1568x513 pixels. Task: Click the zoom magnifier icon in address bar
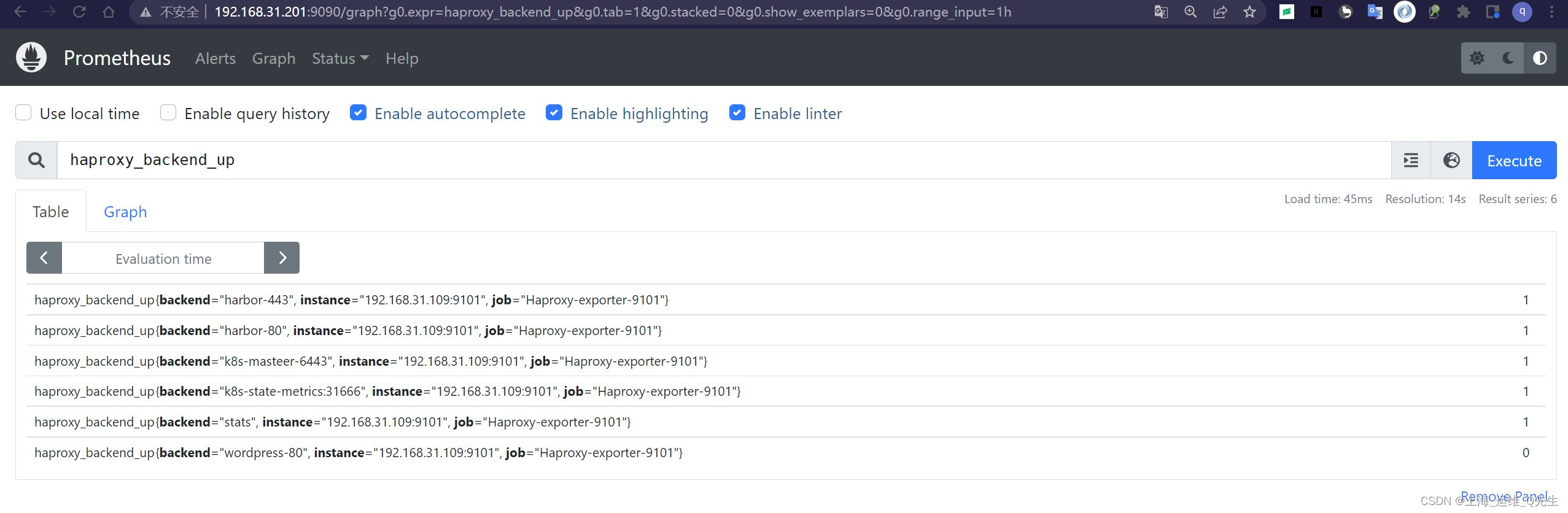[x=1190, y=12]
